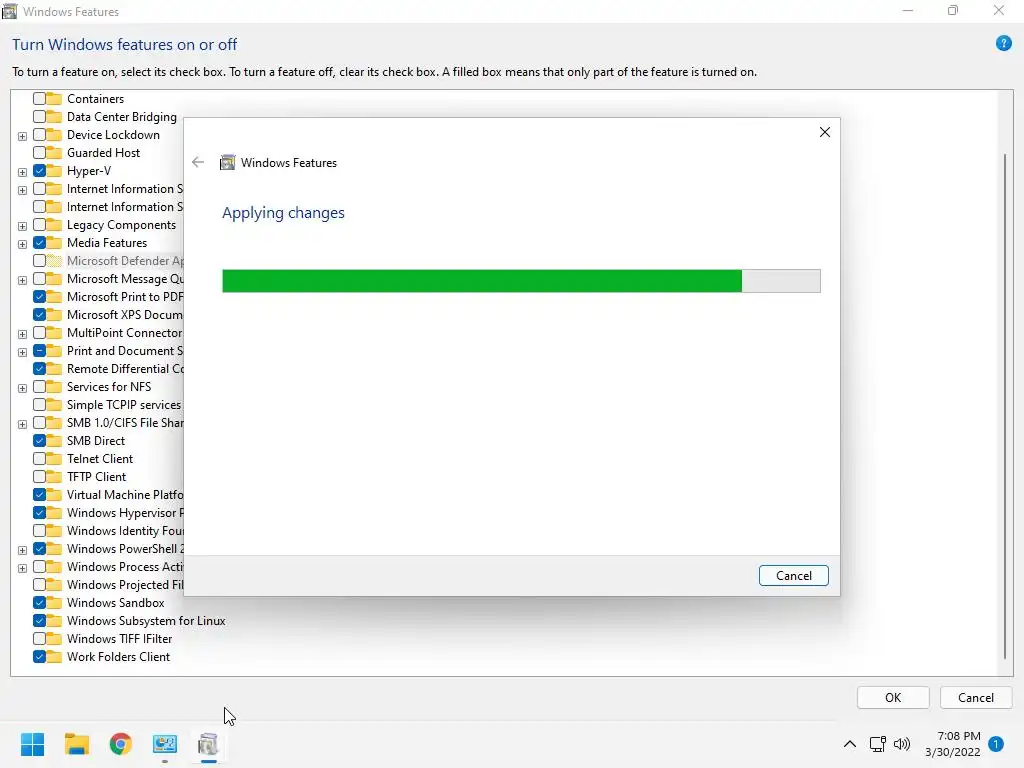Launch File Explorer from the taskbar
Image resolution: width=1024 pixels, height=768 pixels.
(76, 744)
